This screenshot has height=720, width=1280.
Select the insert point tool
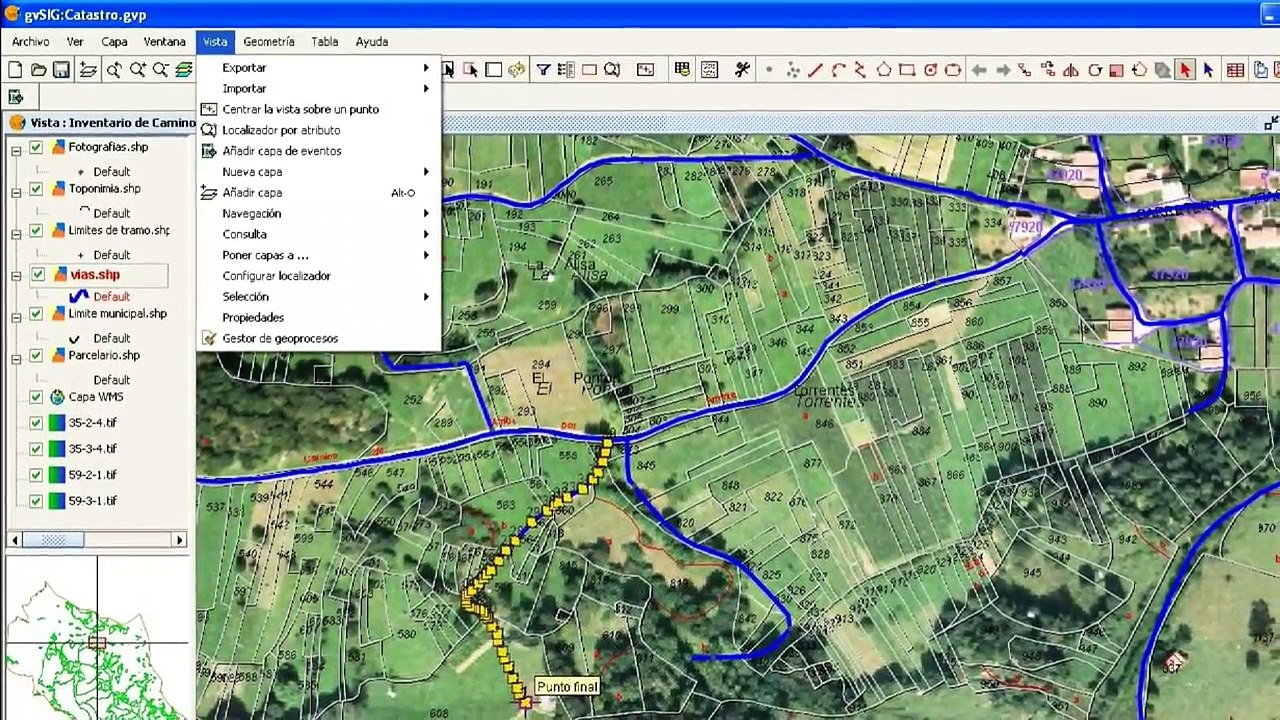tap(769, 70)
